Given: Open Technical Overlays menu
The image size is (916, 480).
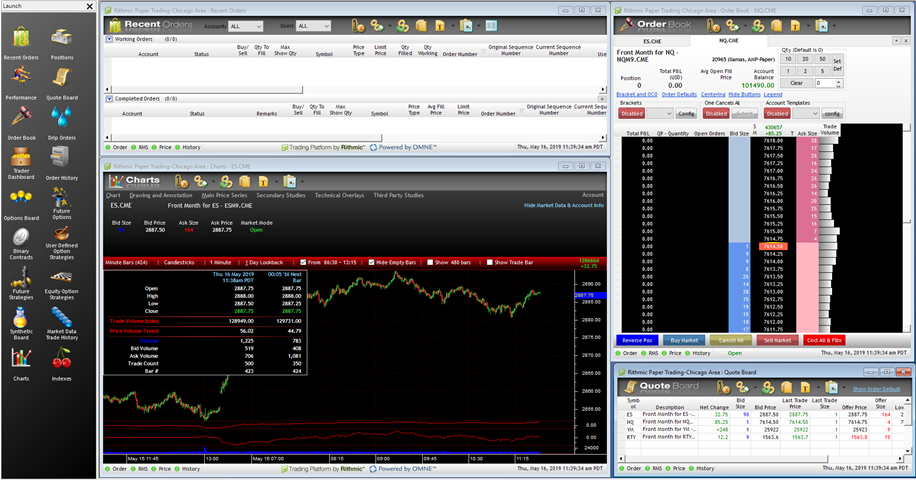Looking at the screenshot, I should point(339,196).
